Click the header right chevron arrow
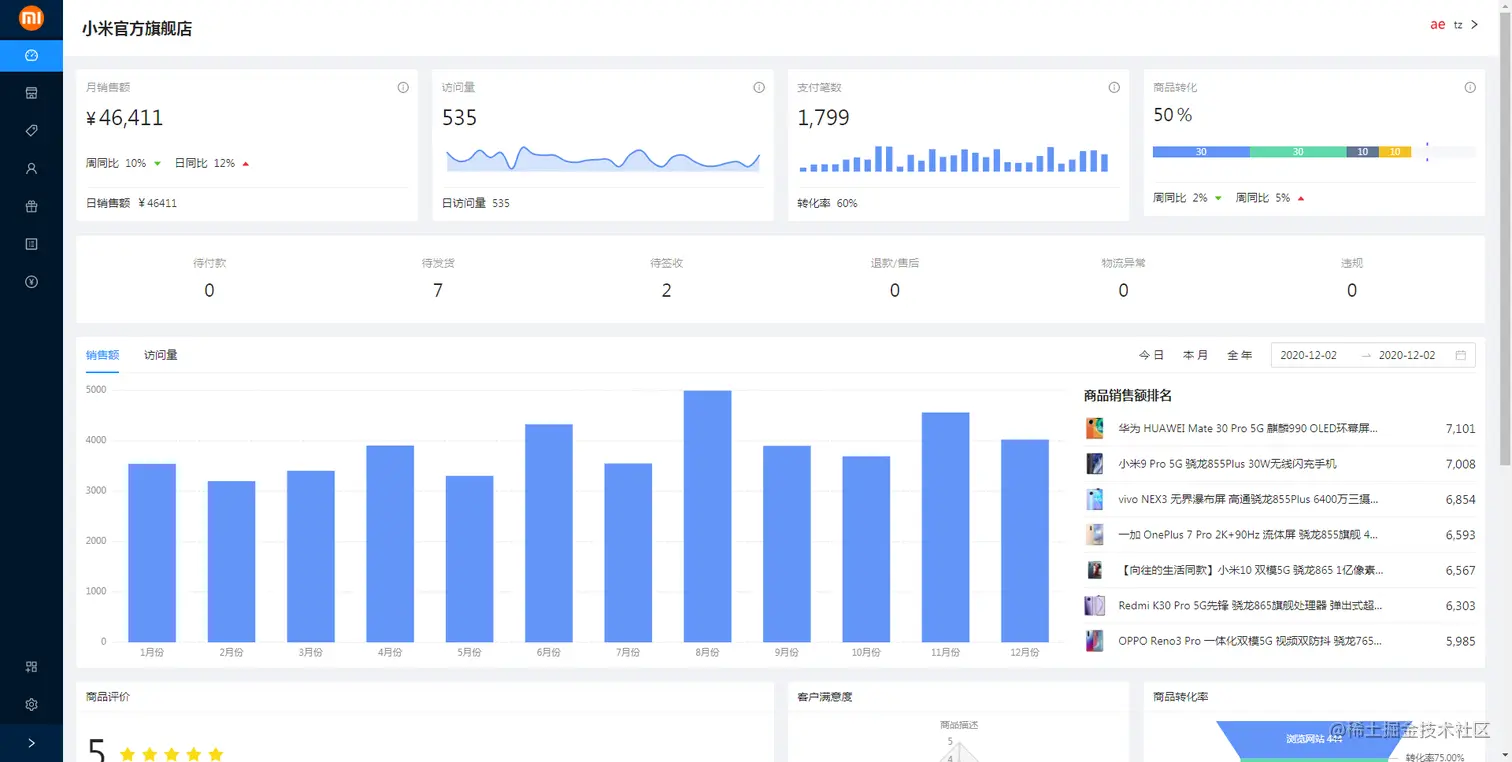The height and width of the screenshot is (762, 1512). coord(1475,25)
